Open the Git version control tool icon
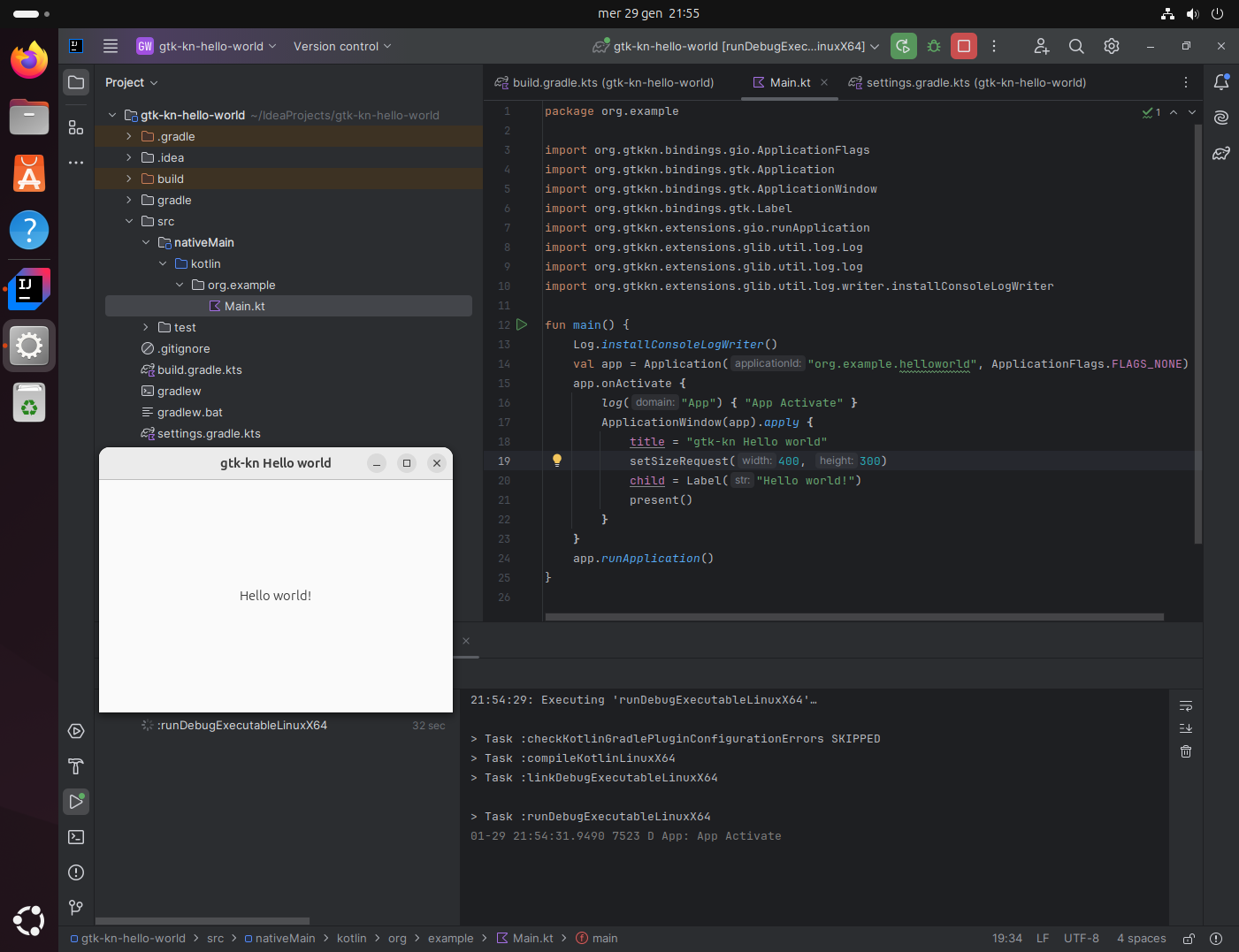Viewport: 1239px width, 952px height. 76,908
